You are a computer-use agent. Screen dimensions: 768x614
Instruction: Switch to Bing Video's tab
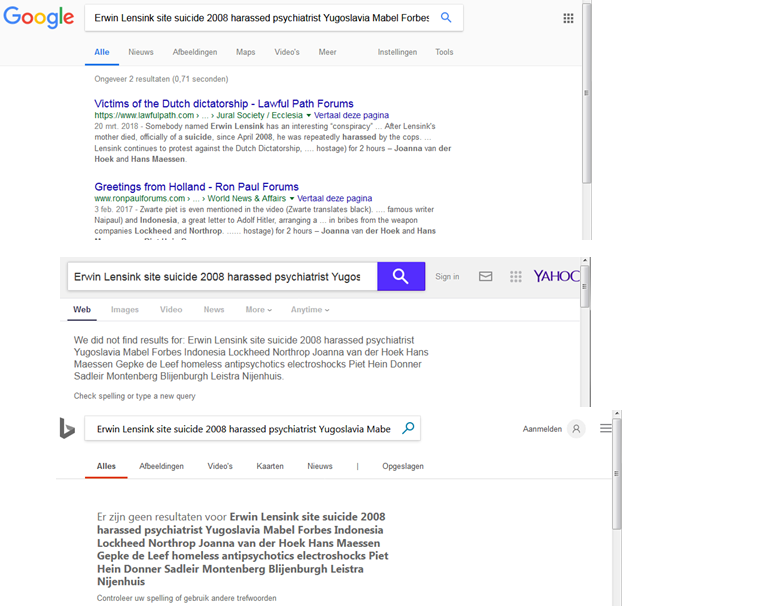tap(220, 466)
